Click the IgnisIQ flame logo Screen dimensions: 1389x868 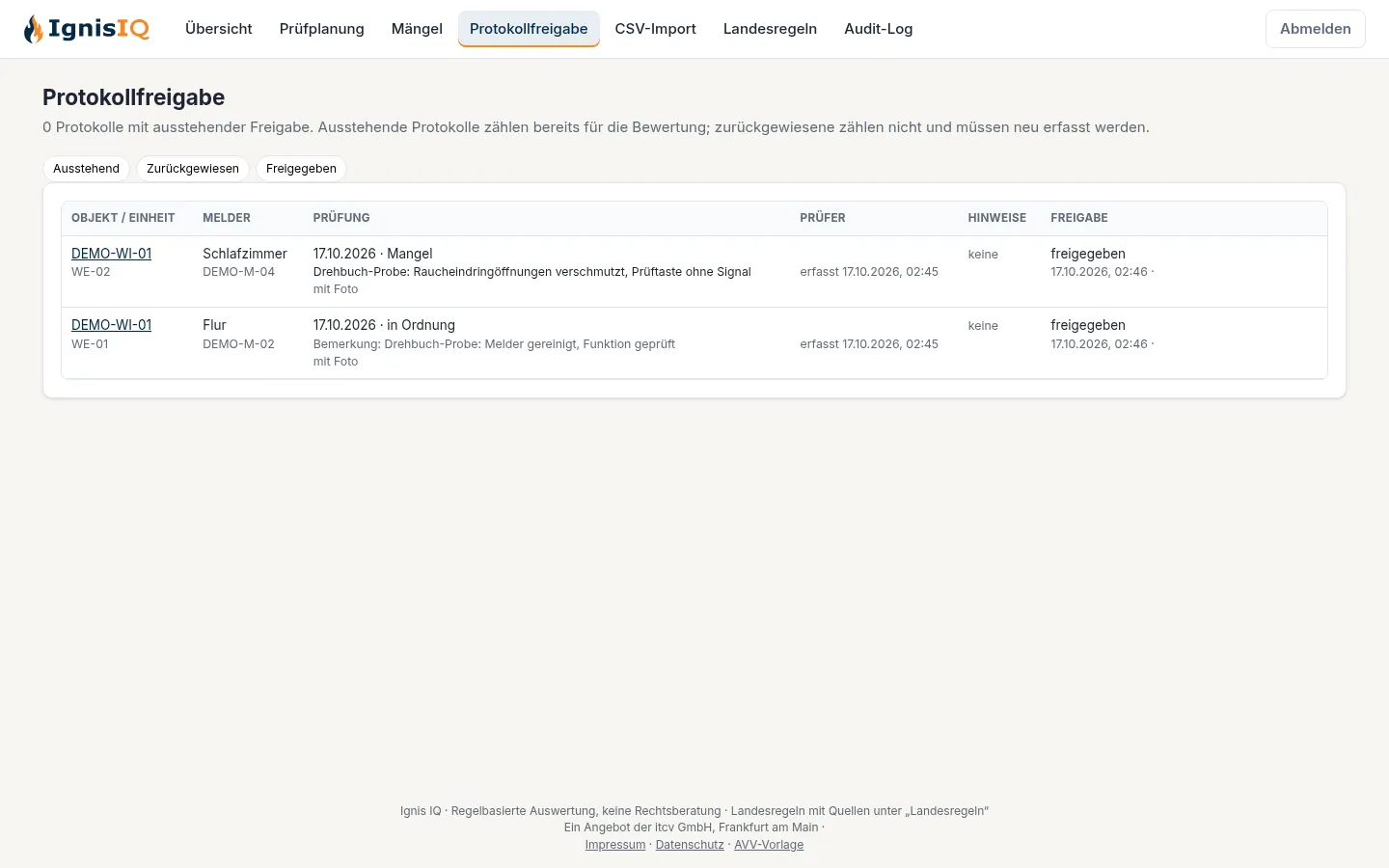coord(87,29)
